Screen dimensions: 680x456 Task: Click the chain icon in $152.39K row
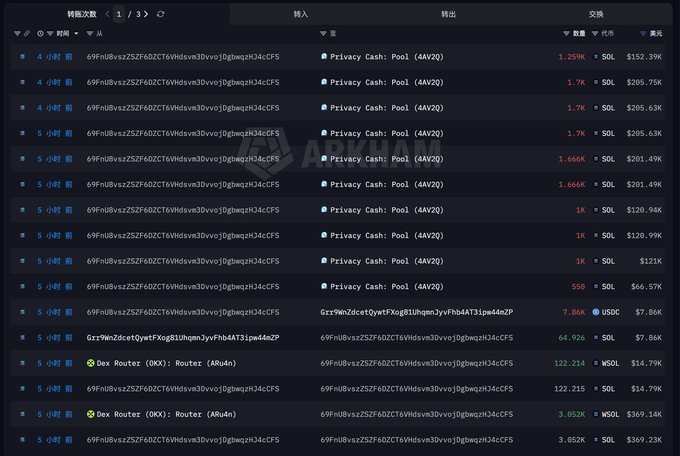click(x=22, y=56)
